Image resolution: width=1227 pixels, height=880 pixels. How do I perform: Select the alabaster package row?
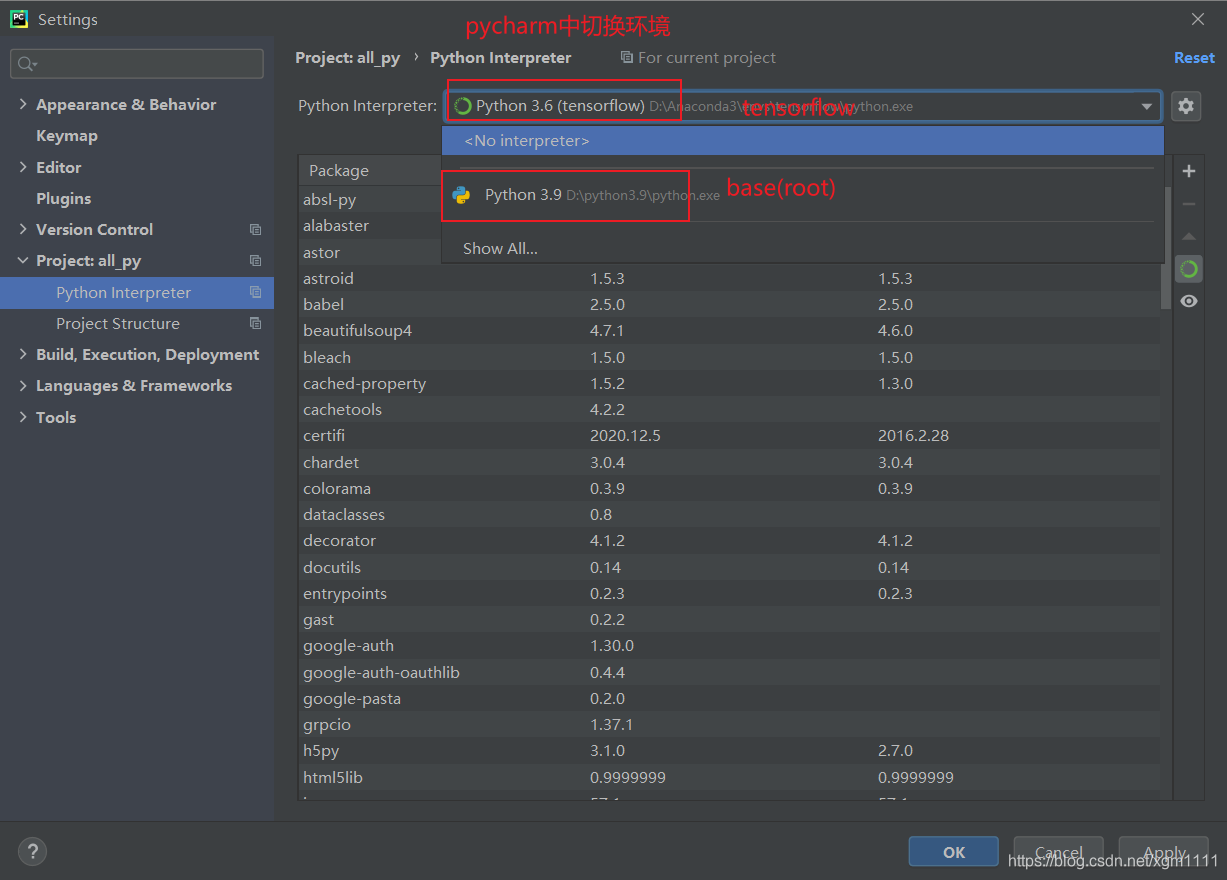point(370,226)
